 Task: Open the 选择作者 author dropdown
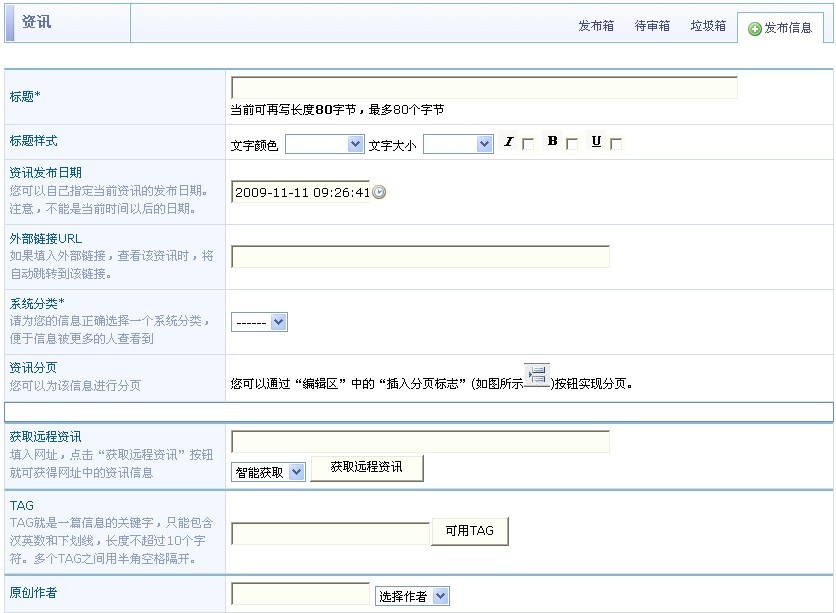[412, 596]
